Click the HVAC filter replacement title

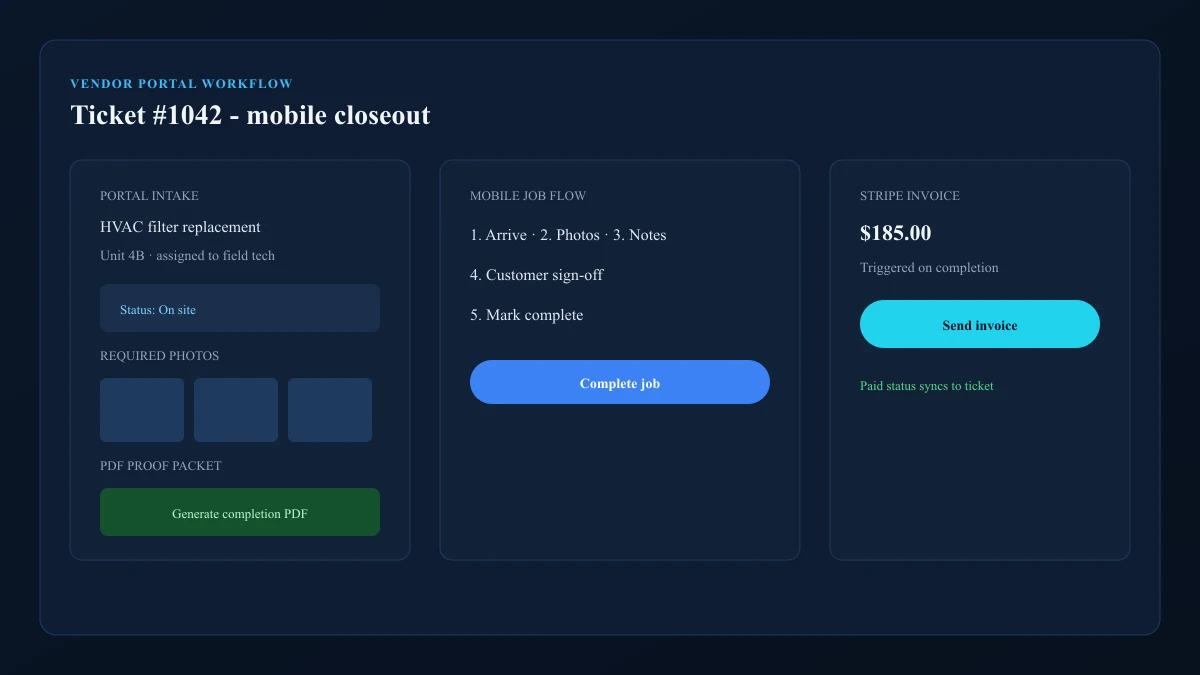click(x=180, y=227)
